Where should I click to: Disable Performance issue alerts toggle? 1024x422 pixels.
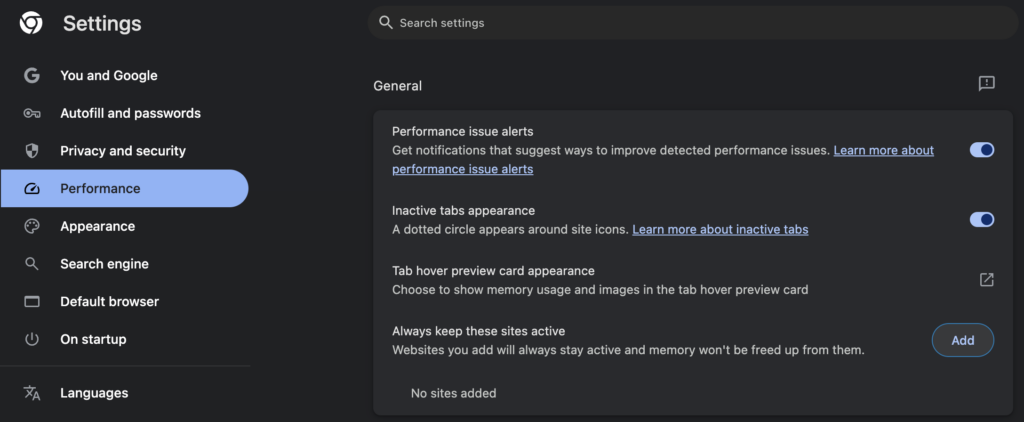(x=981, y=150)
